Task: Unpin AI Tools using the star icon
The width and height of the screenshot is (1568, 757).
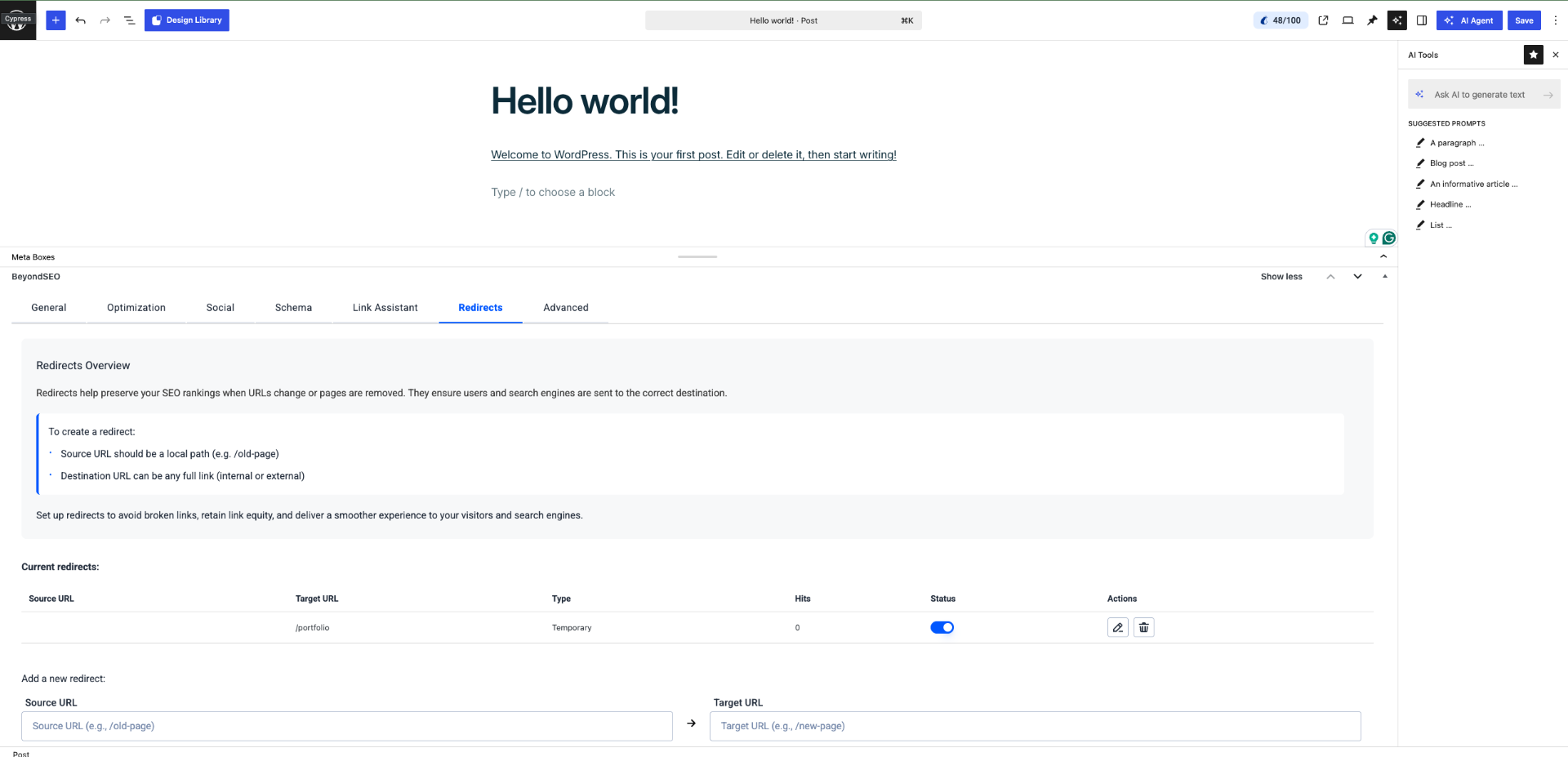Action: (1533, 55)
